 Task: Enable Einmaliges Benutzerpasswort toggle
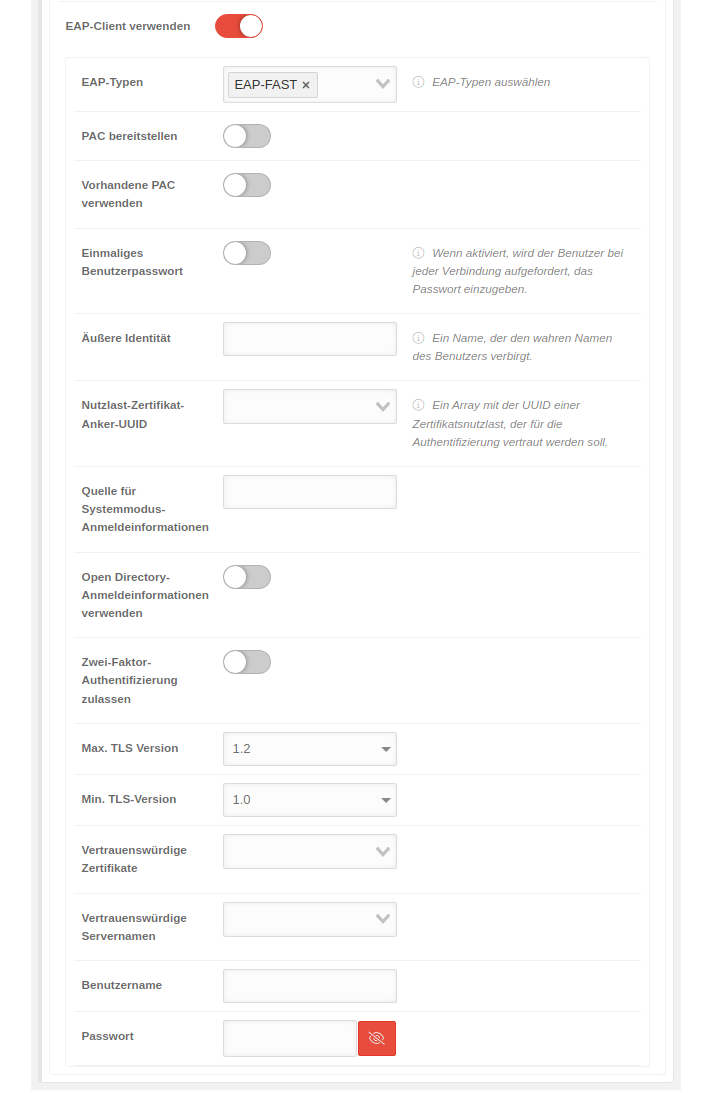click(247, 253)
